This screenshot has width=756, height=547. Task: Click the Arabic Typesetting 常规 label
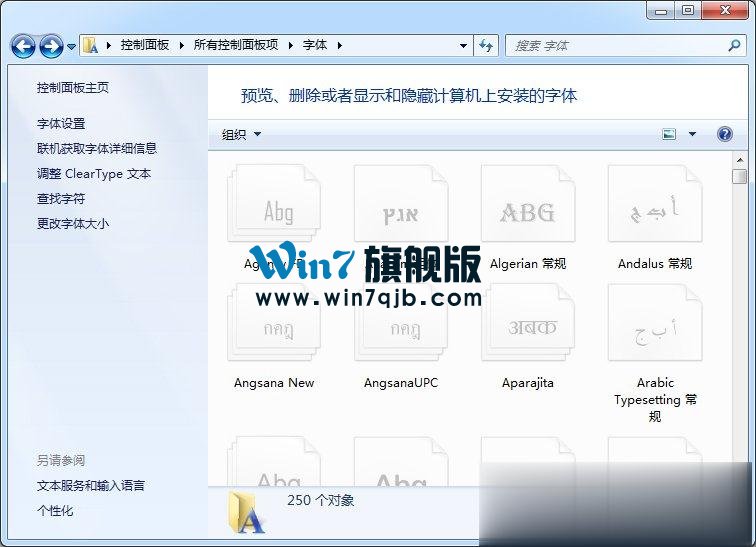[655, 400]
